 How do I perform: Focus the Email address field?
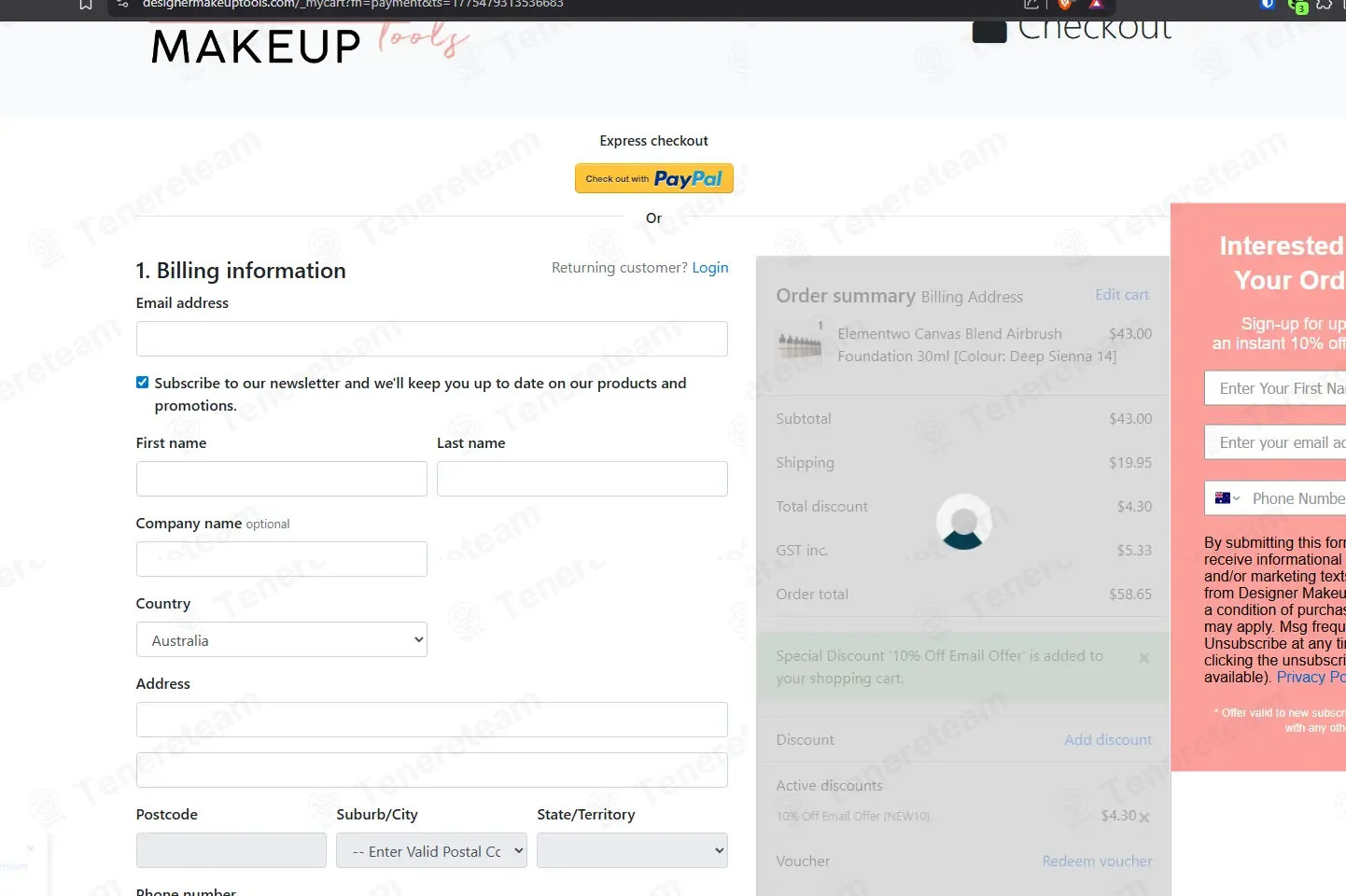pos(432,339)
